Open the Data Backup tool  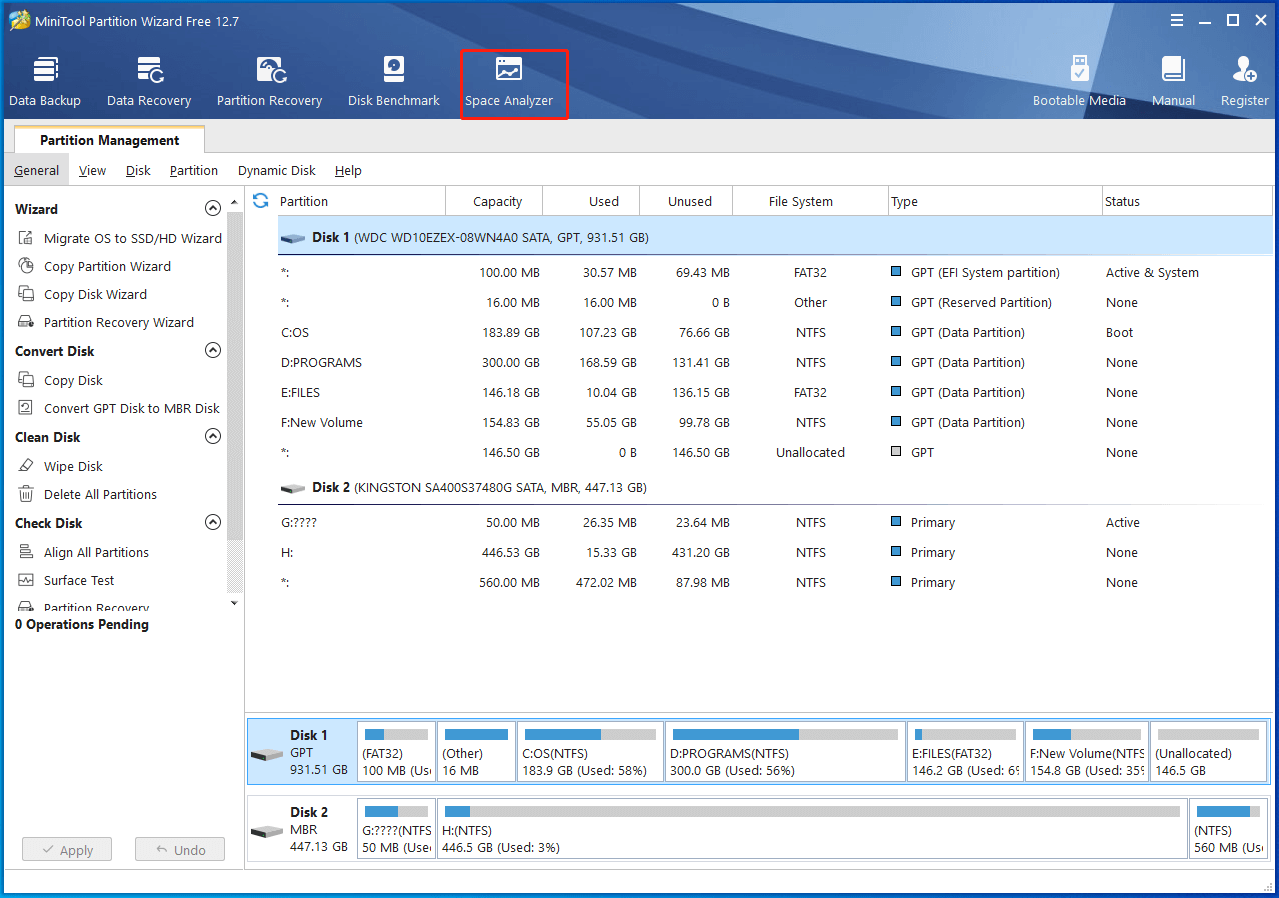pyautogui.click(x=45, y=82)
